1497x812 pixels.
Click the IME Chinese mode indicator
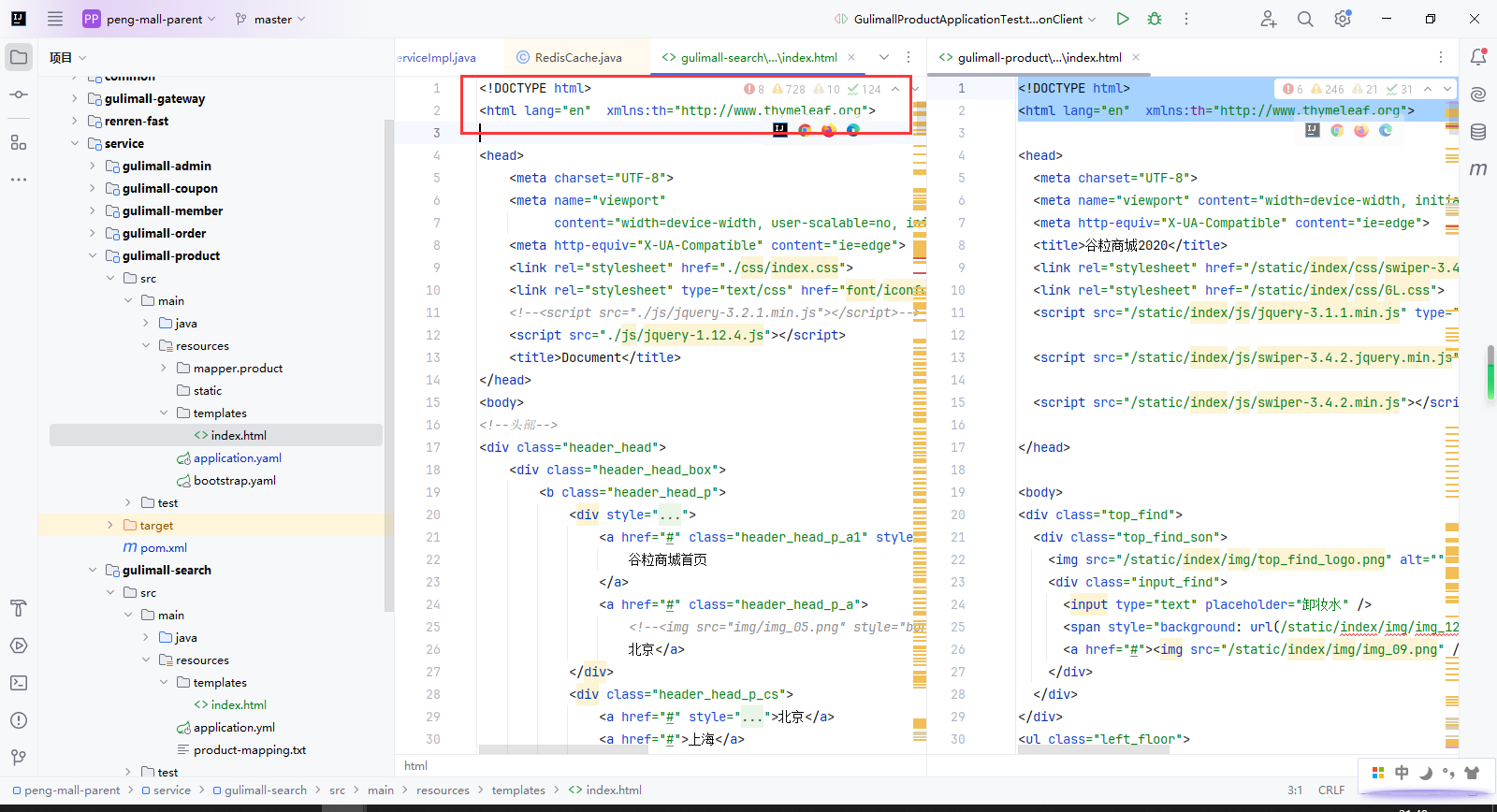point(1402,773)
